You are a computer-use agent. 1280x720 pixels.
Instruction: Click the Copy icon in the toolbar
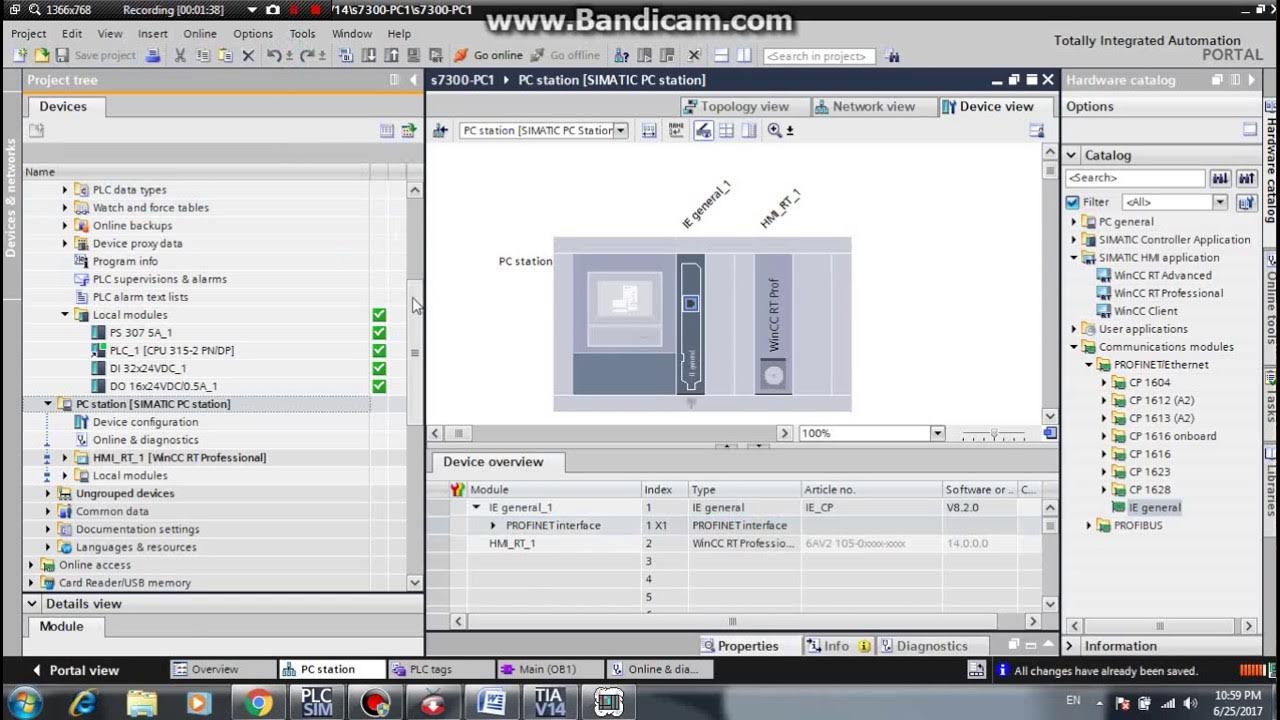[x=203, y=55]
